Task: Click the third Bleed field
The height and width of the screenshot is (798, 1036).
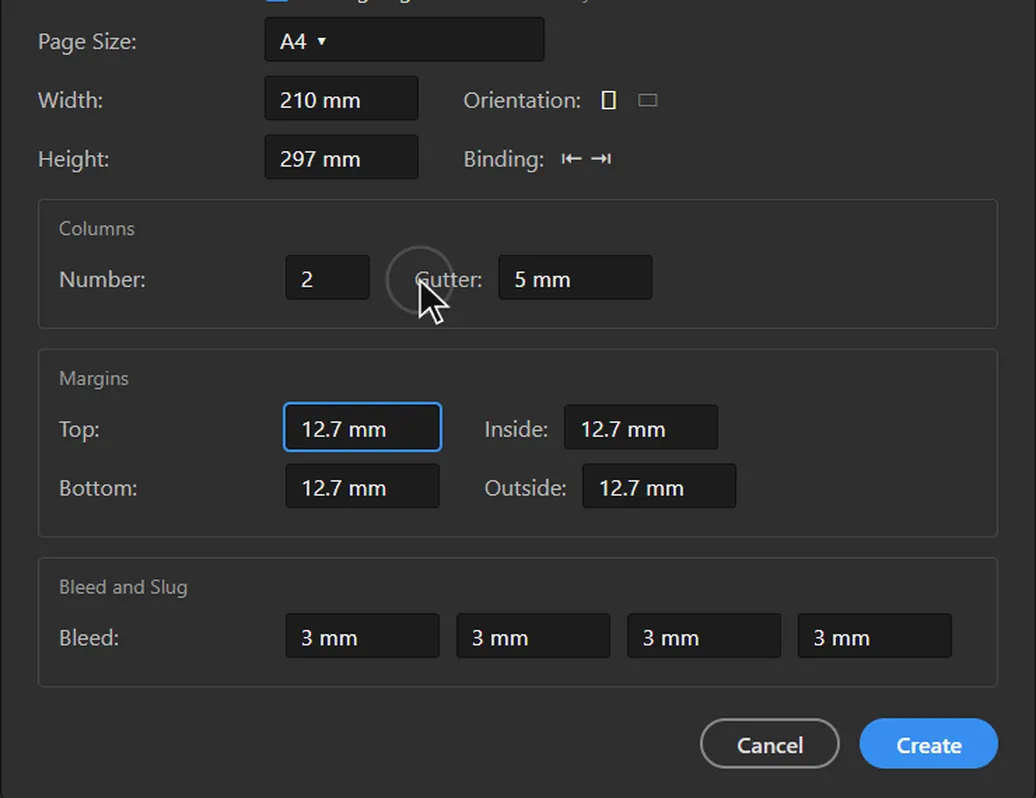Action: (x=704, y=637)
